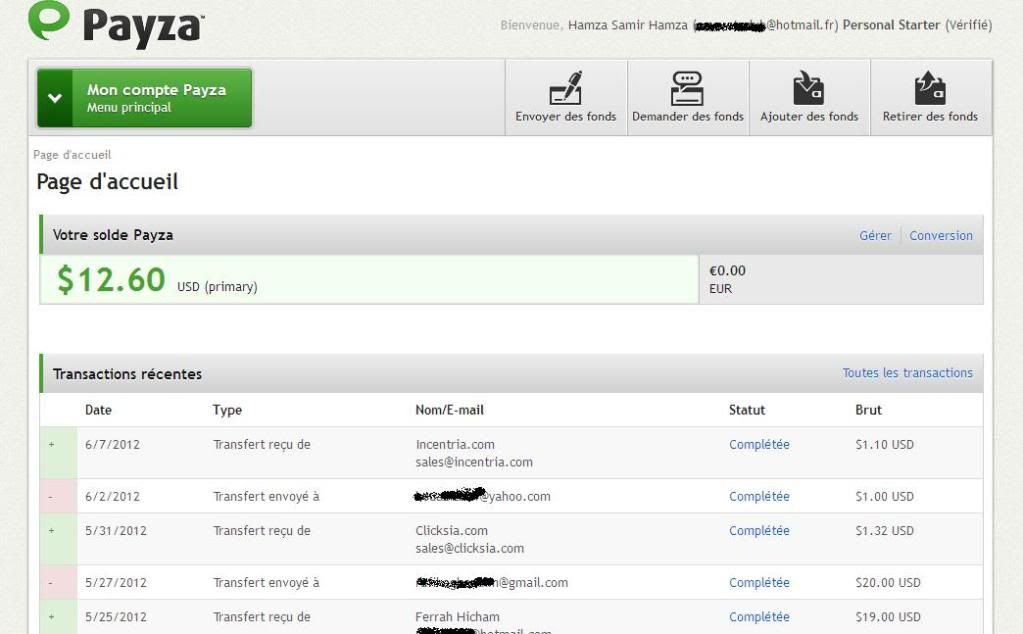Click the Page d'accueil breadcrumb
This screenshot has height=634, width=1023.
(72, 155)
